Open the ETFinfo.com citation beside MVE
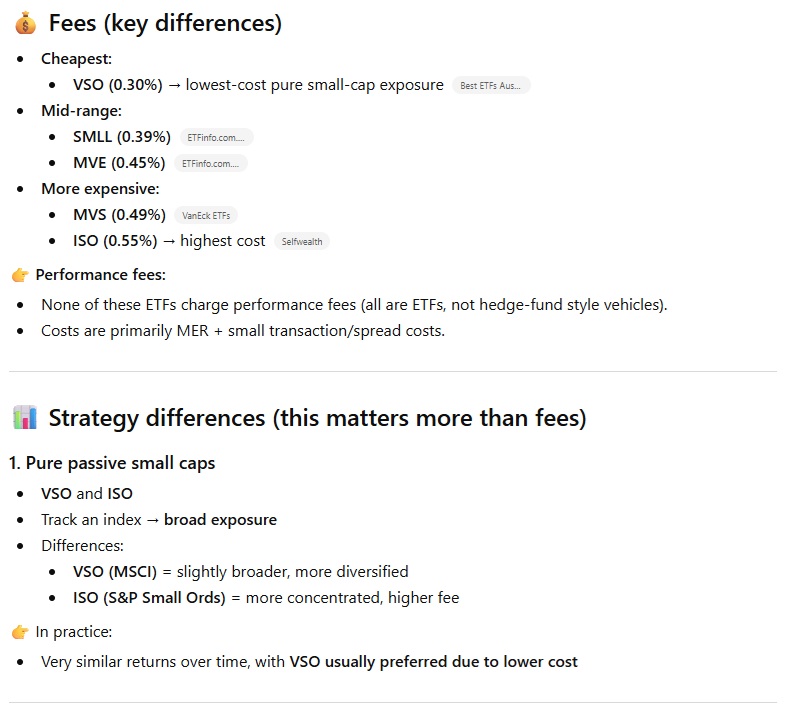786x714 pixels. 210,163
